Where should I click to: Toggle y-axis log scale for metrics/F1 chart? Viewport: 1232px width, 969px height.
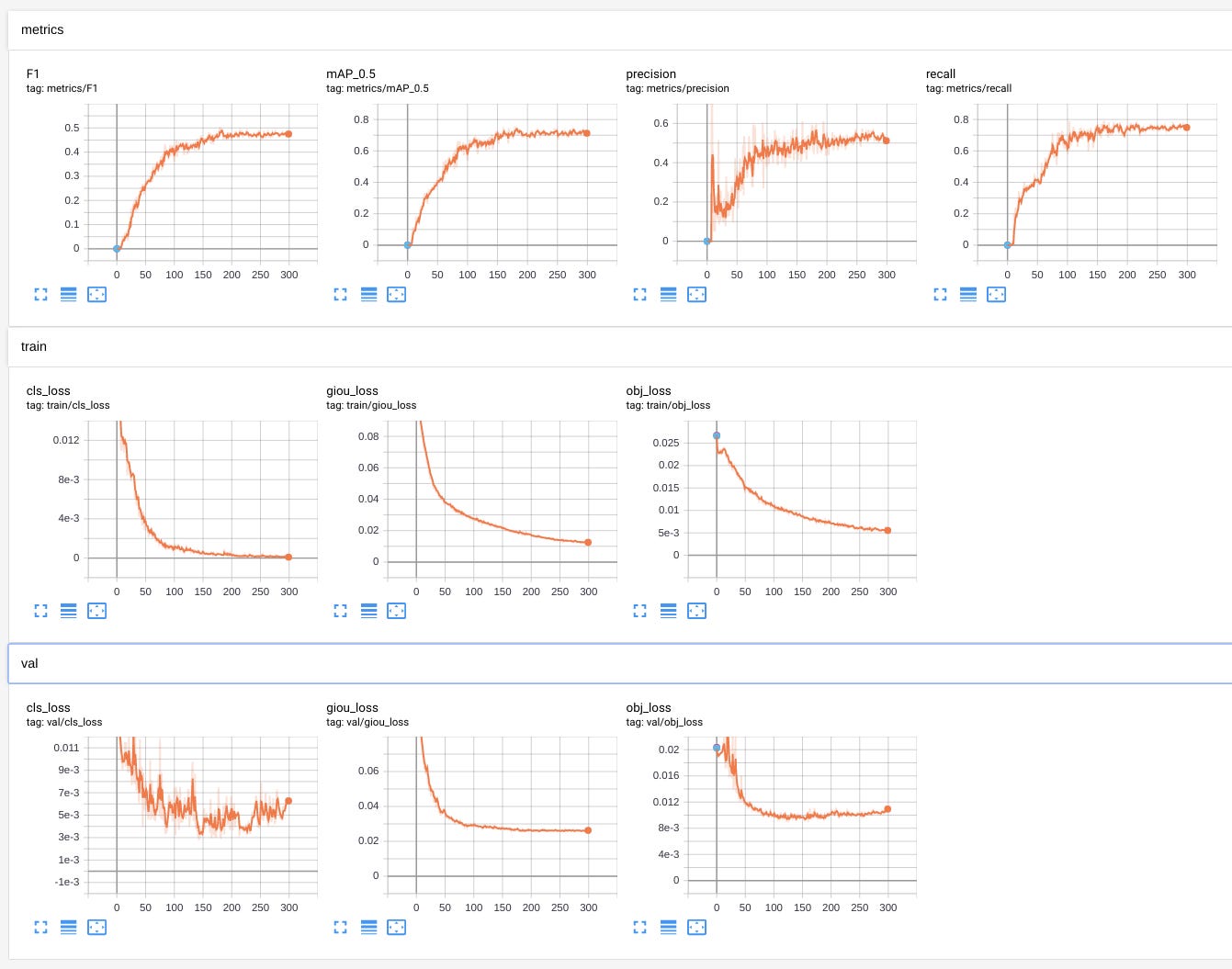pyautogui.click(x=69, y=295)
